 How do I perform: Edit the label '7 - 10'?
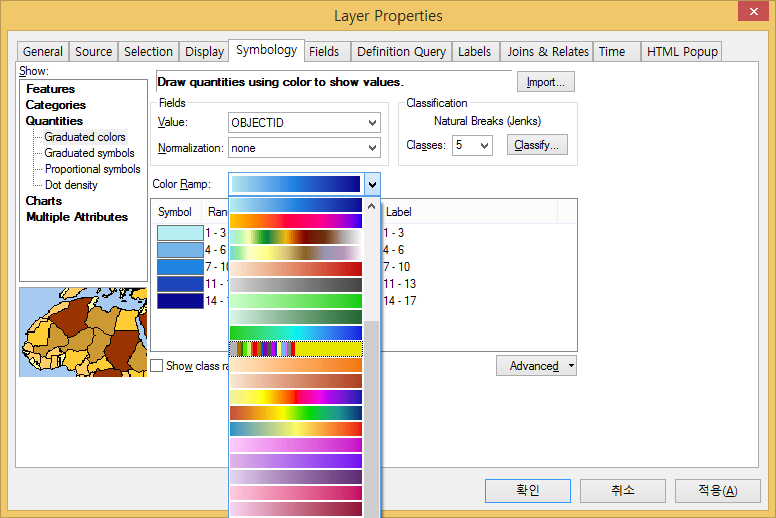tap(396, 267)
